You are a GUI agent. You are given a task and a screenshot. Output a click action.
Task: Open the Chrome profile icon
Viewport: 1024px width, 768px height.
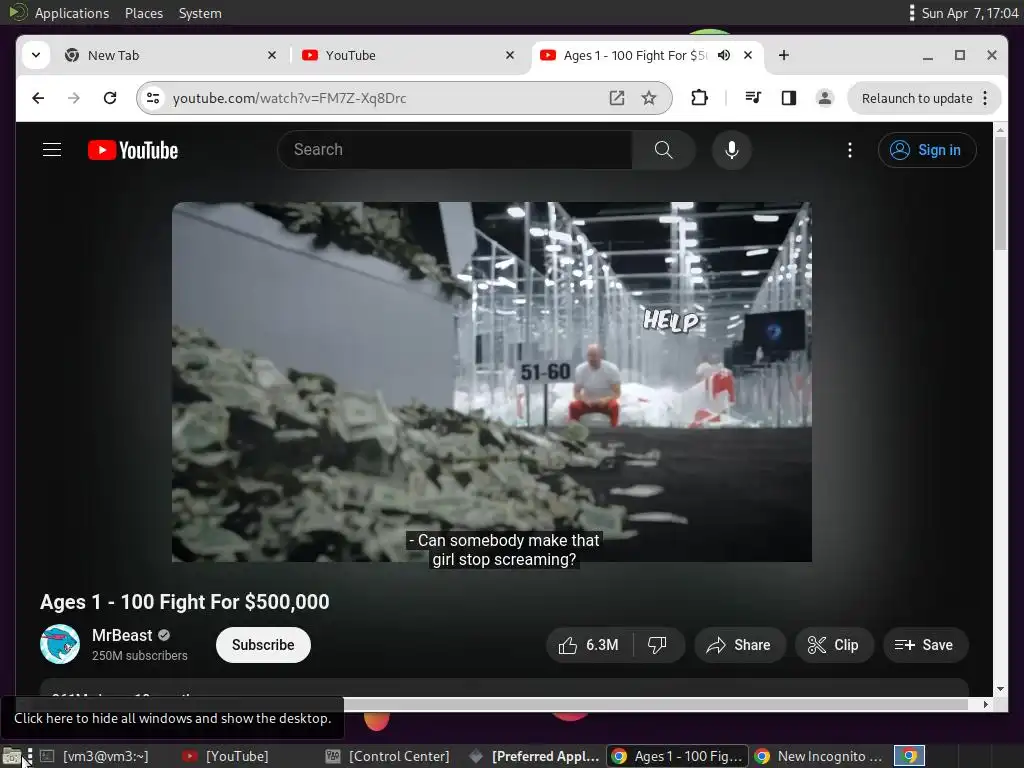825,98
